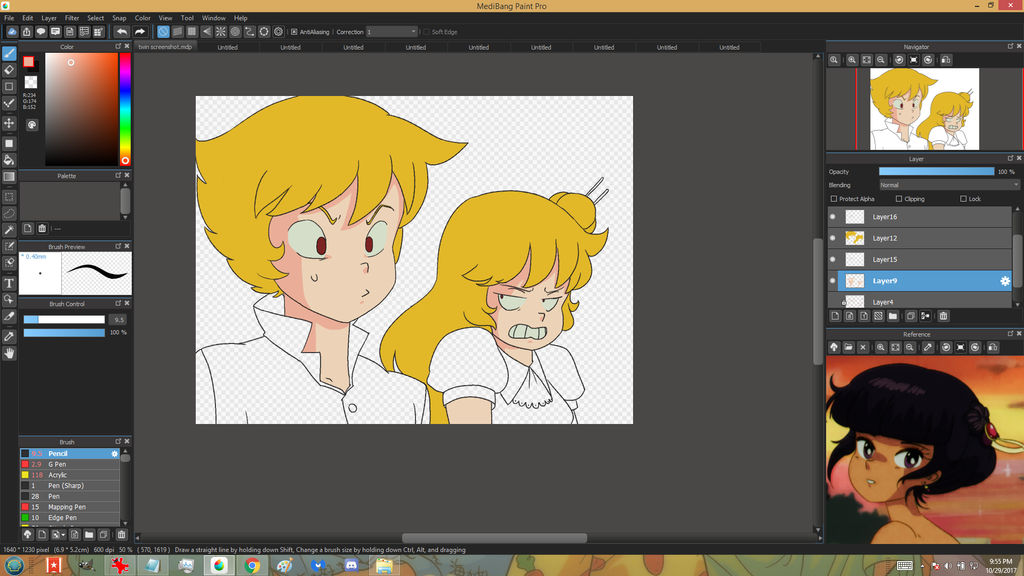Check the Lock layer option
Image resolution: width=1024 pixels, height=576 pixels.
(x=963, y=199)
